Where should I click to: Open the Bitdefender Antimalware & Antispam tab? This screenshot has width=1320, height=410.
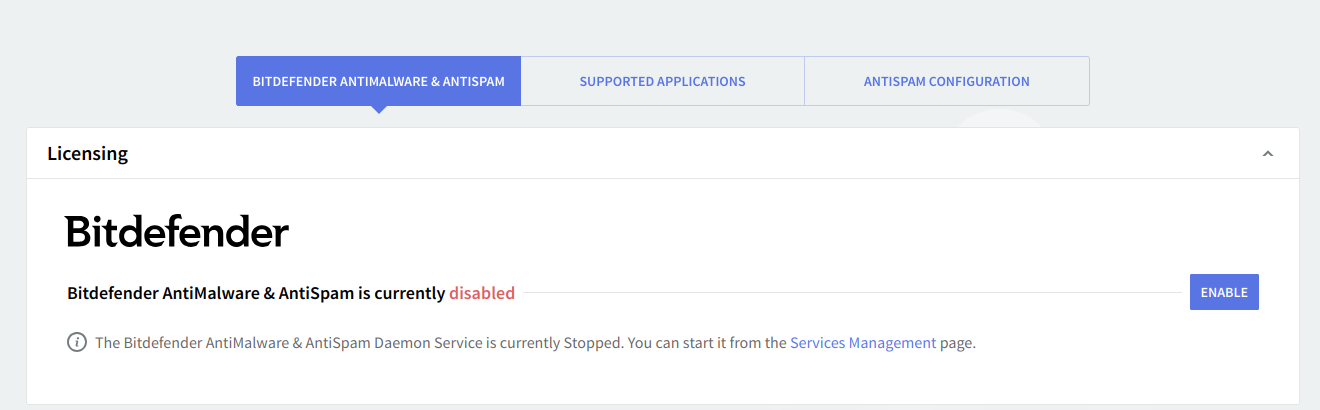[378, 81]
